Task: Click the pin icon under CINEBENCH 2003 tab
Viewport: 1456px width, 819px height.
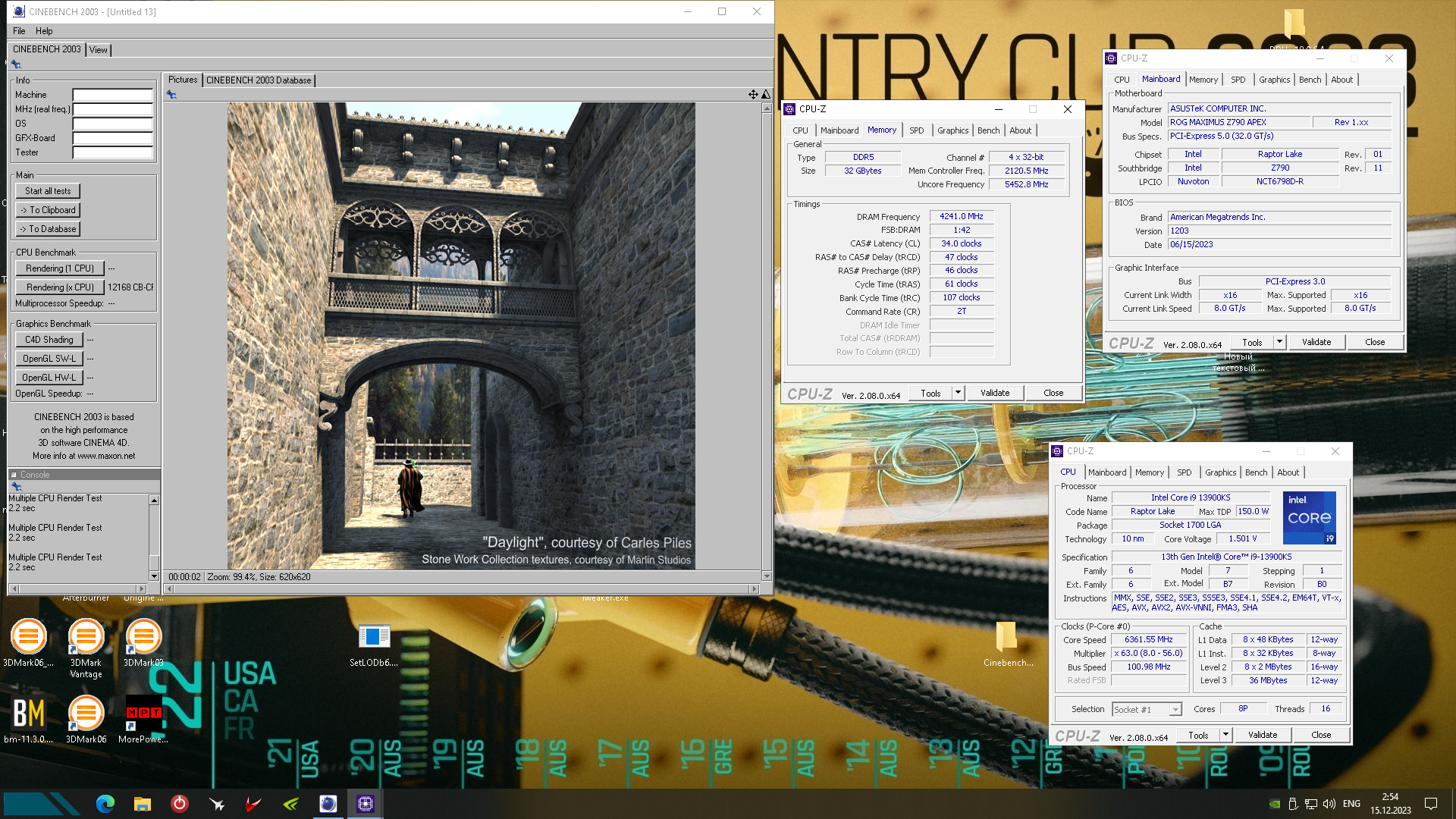Action: [16, 64]
